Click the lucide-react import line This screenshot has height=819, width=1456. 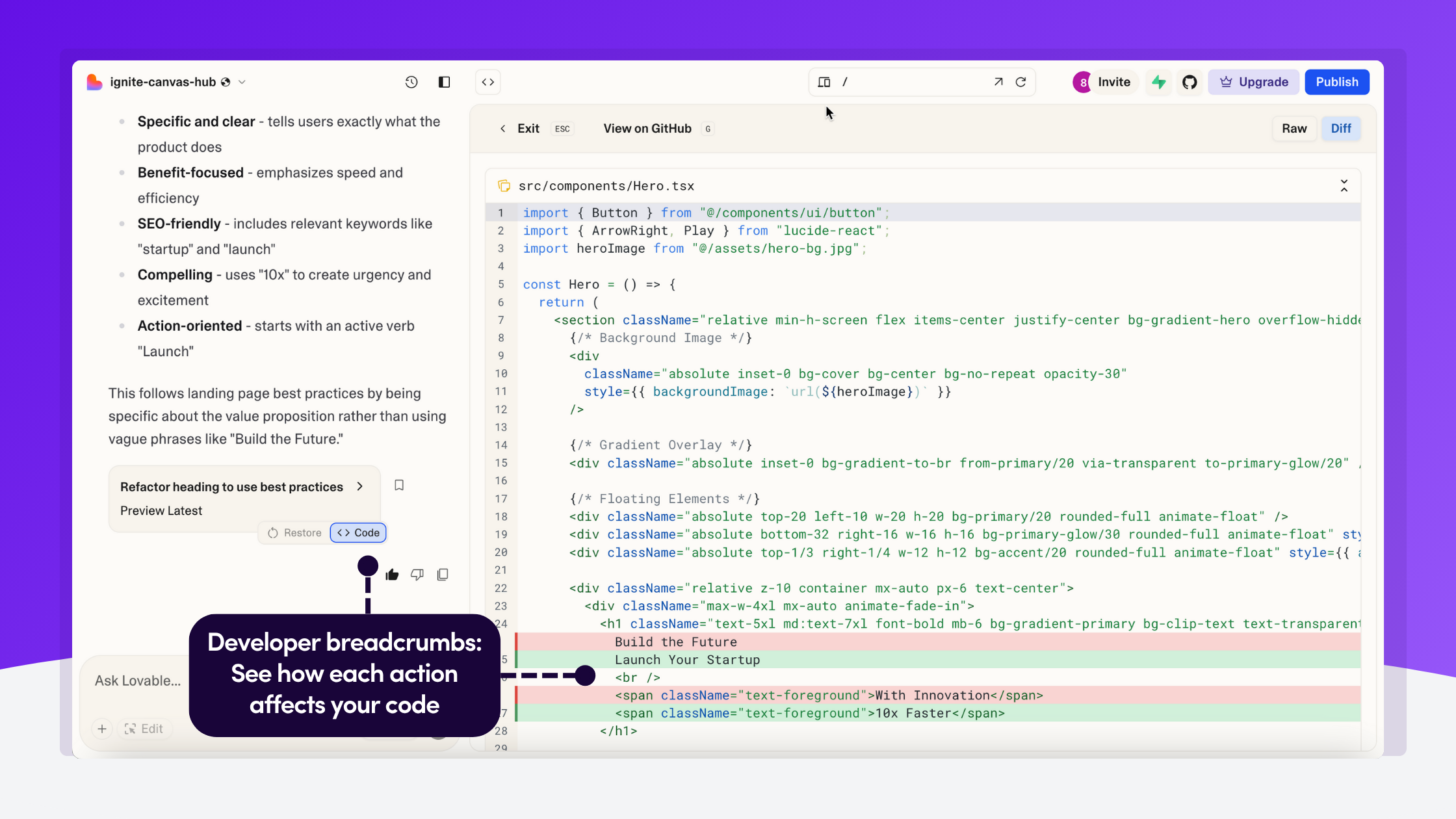(x=707, y=231)
